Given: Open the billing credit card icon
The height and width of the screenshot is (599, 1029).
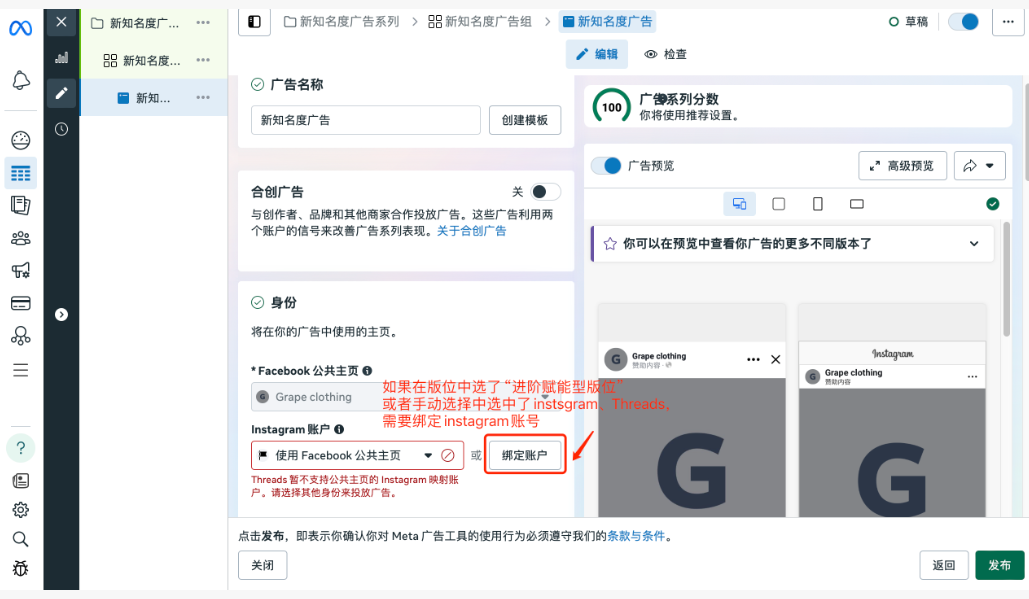Looking at the screenshot, I should click(21, 303).
